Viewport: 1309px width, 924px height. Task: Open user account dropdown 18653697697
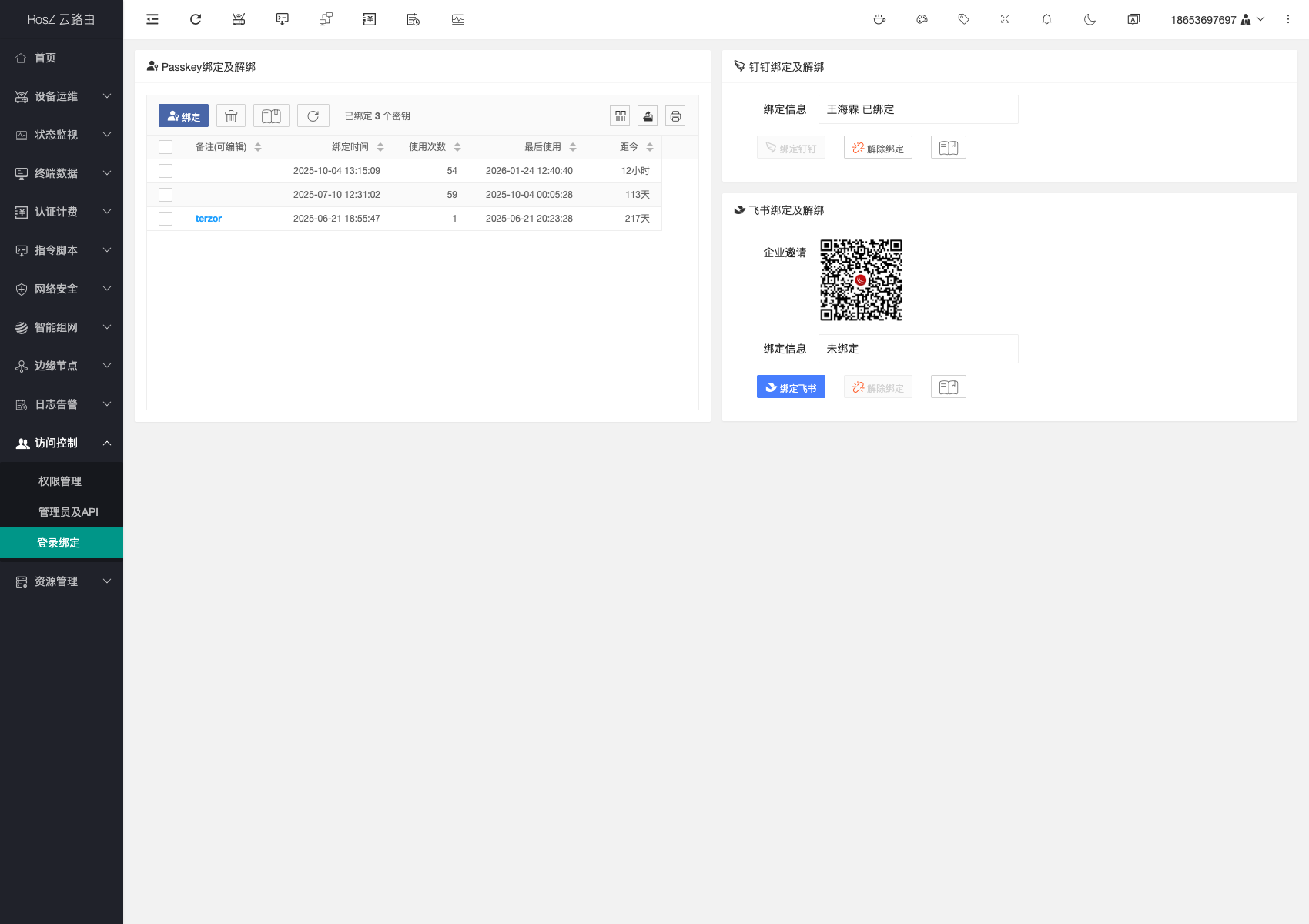(x=1217, y=20)
